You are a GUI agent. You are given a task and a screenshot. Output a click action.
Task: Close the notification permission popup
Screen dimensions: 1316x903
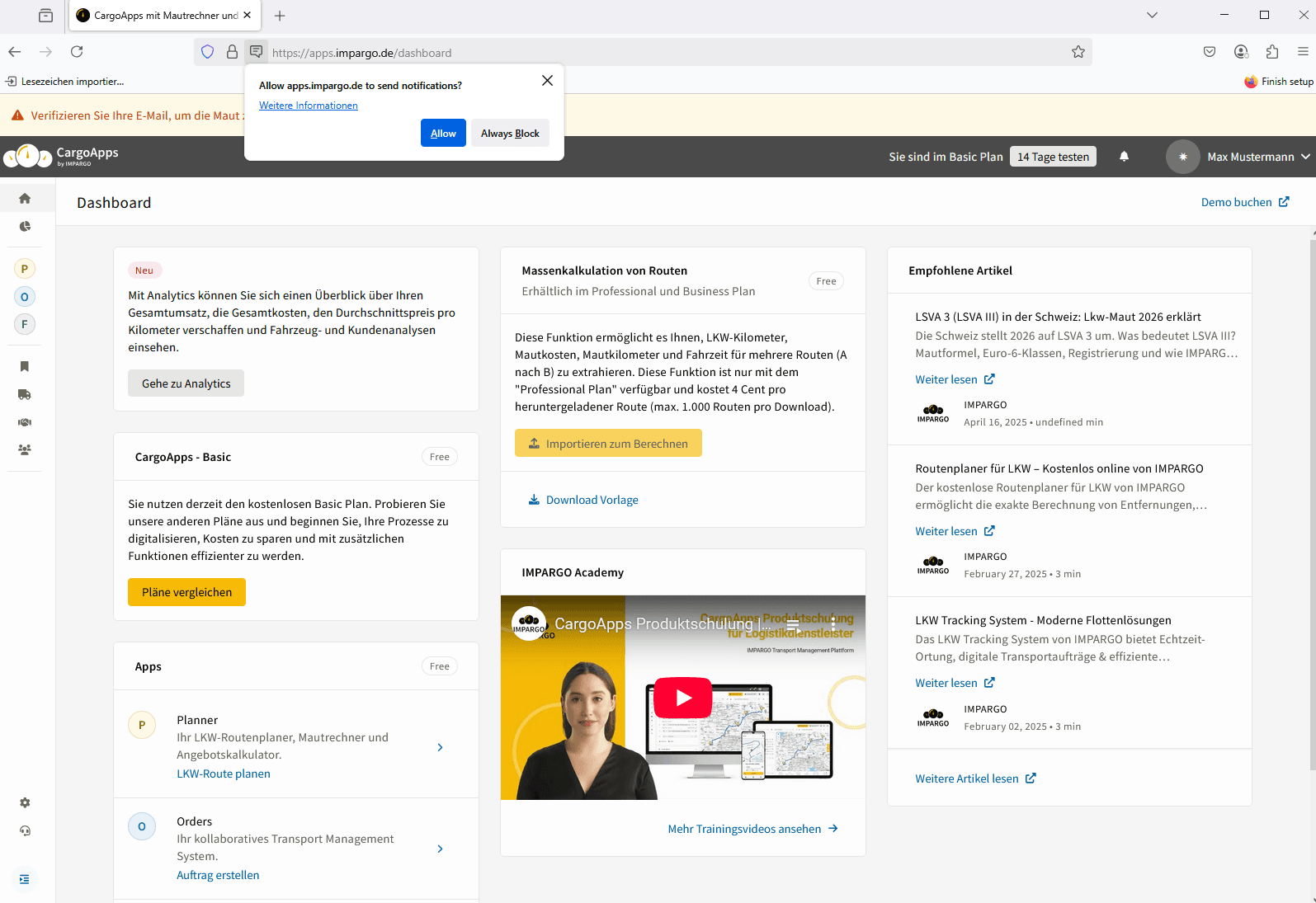click(x=547, y=81)
